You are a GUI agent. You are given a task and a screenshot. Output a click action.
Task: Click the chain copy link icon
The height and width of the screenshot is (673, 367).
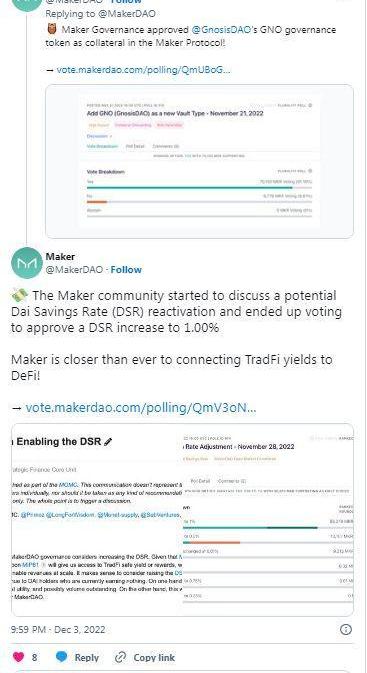click(121, 657)
